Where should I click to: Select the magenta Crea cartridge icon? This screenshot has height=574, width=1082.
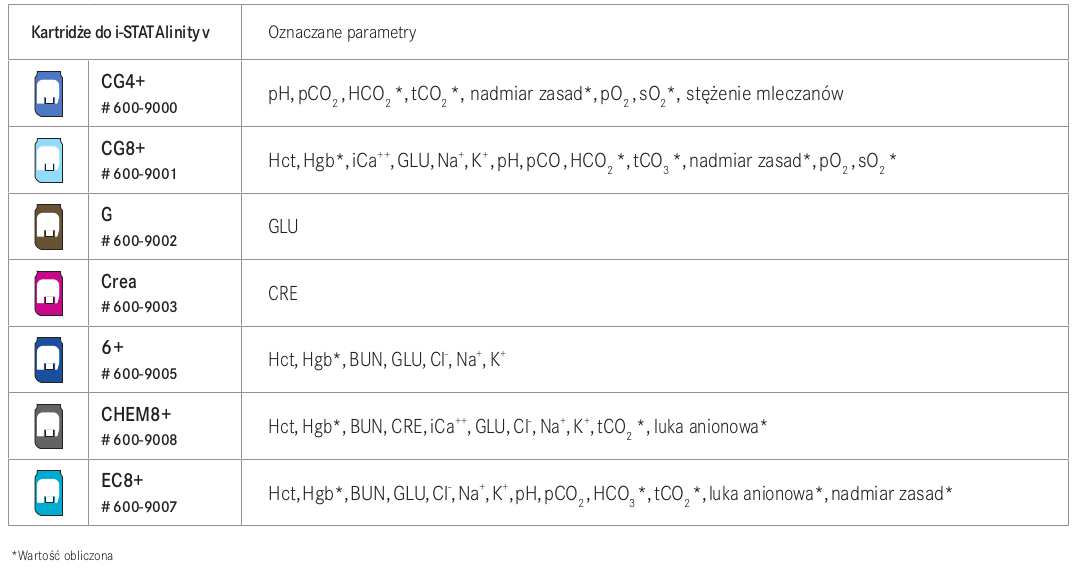tap(49, 293)
